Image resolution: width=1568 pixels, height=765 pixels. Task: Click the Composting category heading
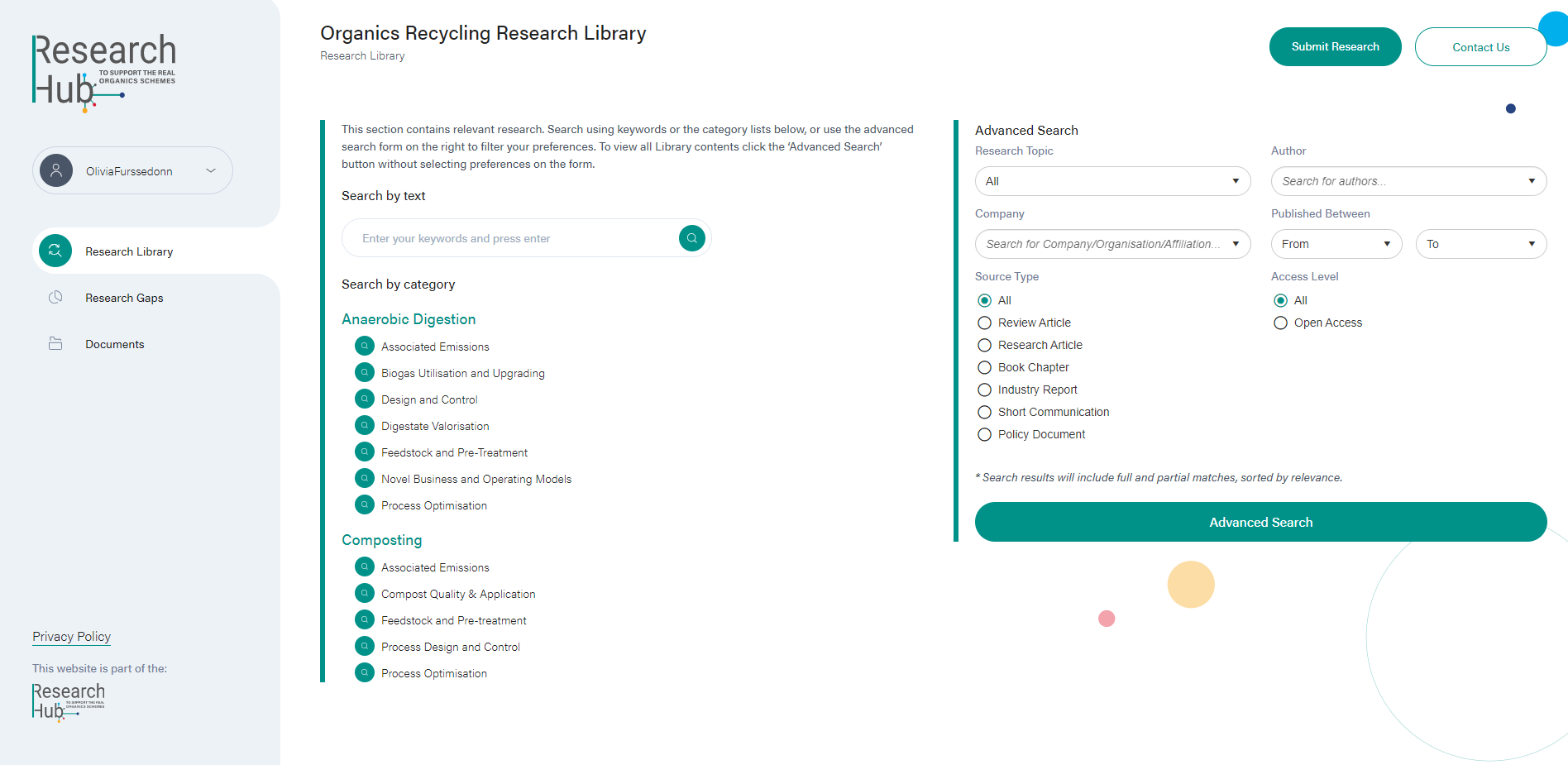[381, 540]
